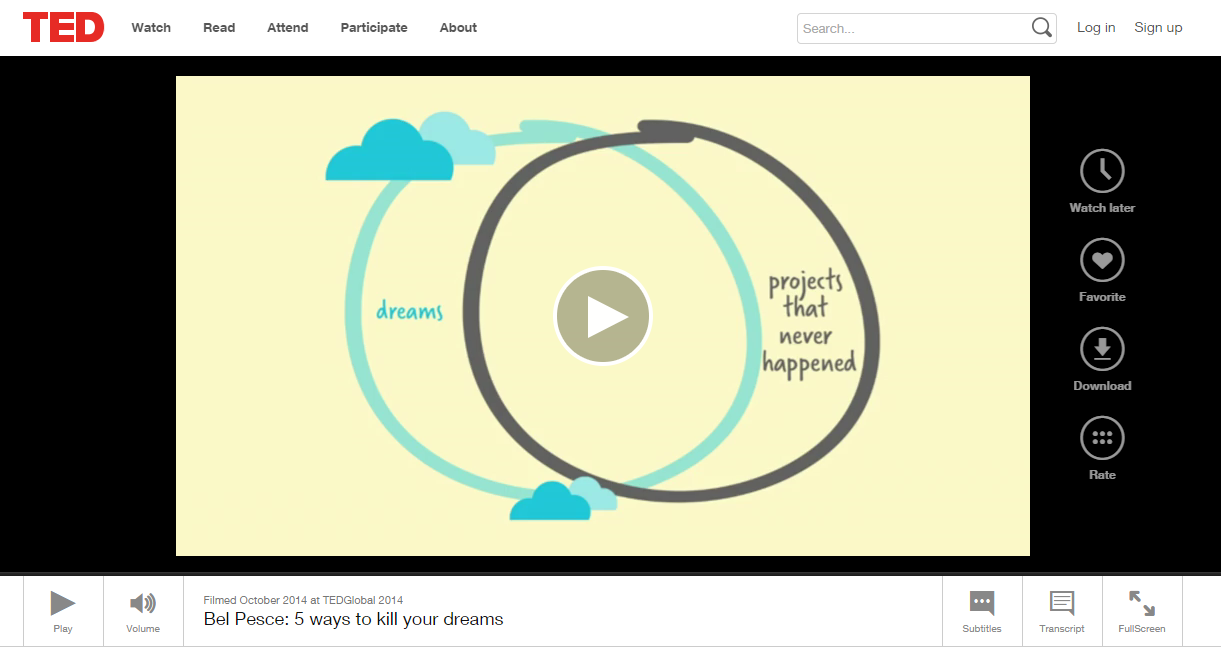Viewport: 1221px width, 654px height.
Task: Mark the talk as Favorite
Action: [x=1102, y=270]
